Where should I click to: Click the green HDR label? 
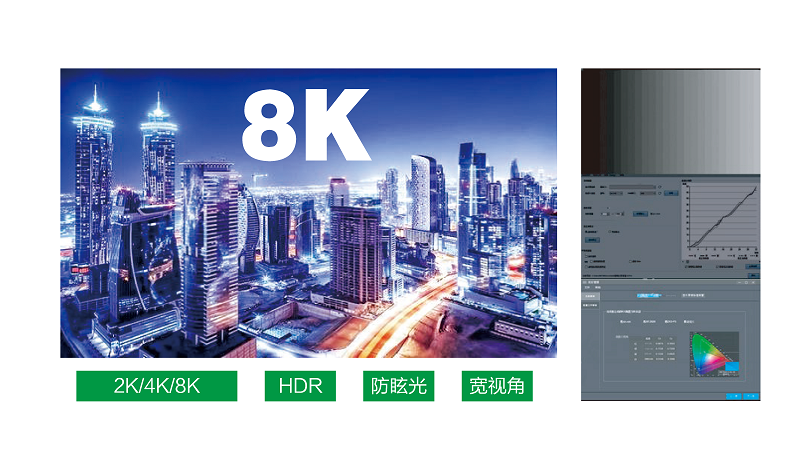coord(300,386)
